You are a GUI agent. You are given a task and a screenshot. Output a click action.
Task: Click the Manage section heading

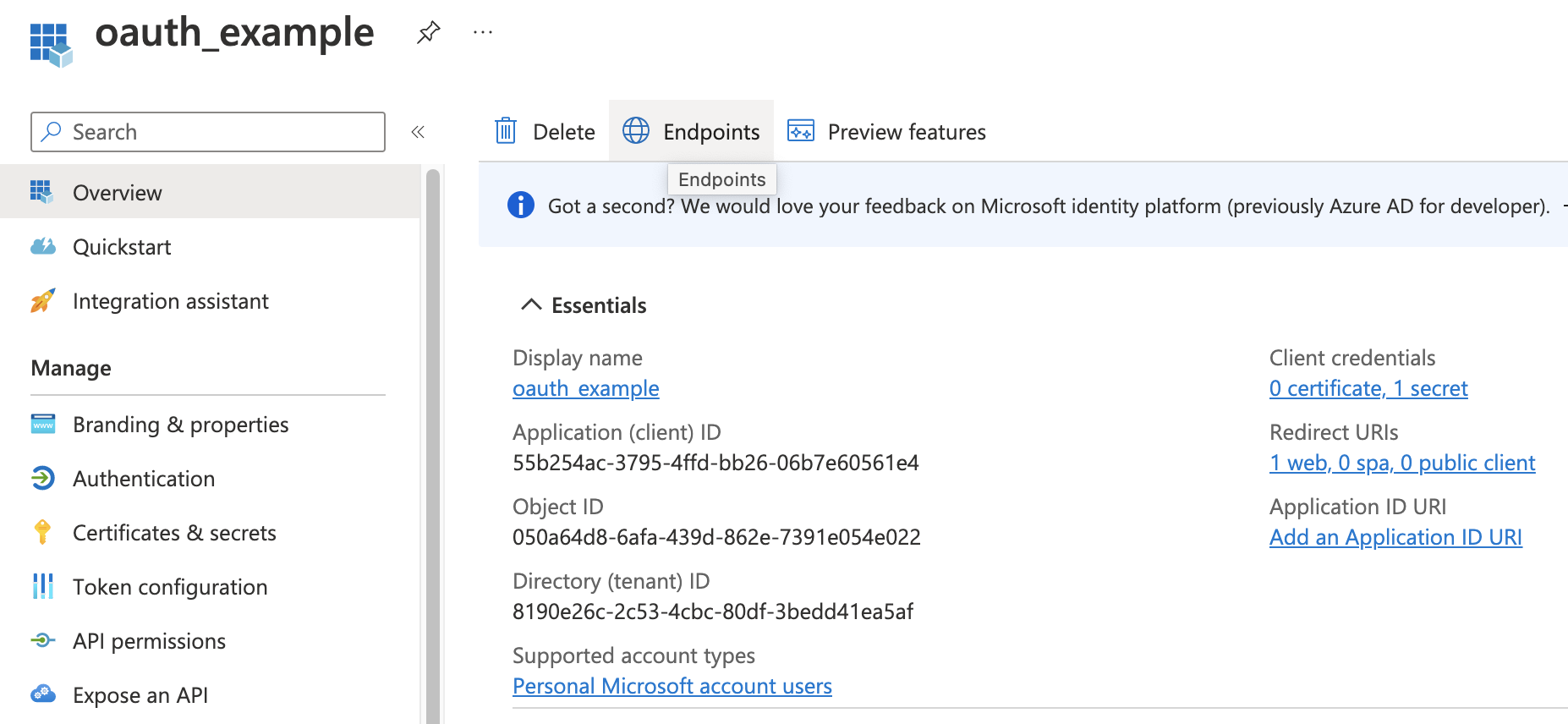tap(71, 368)
